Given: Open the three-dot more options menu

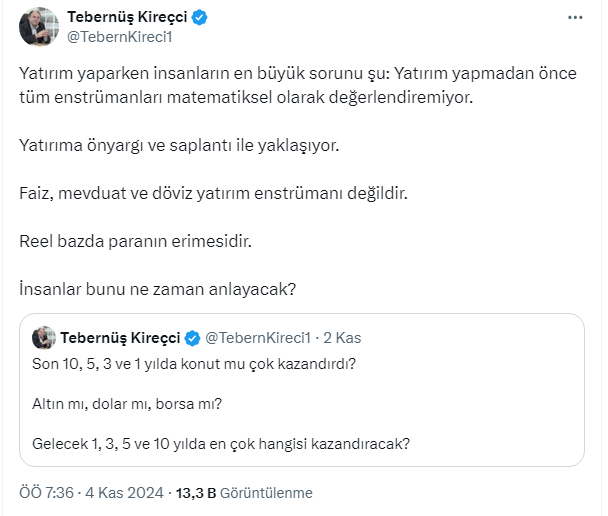Looking at the screenshot, I should point(574,18).
